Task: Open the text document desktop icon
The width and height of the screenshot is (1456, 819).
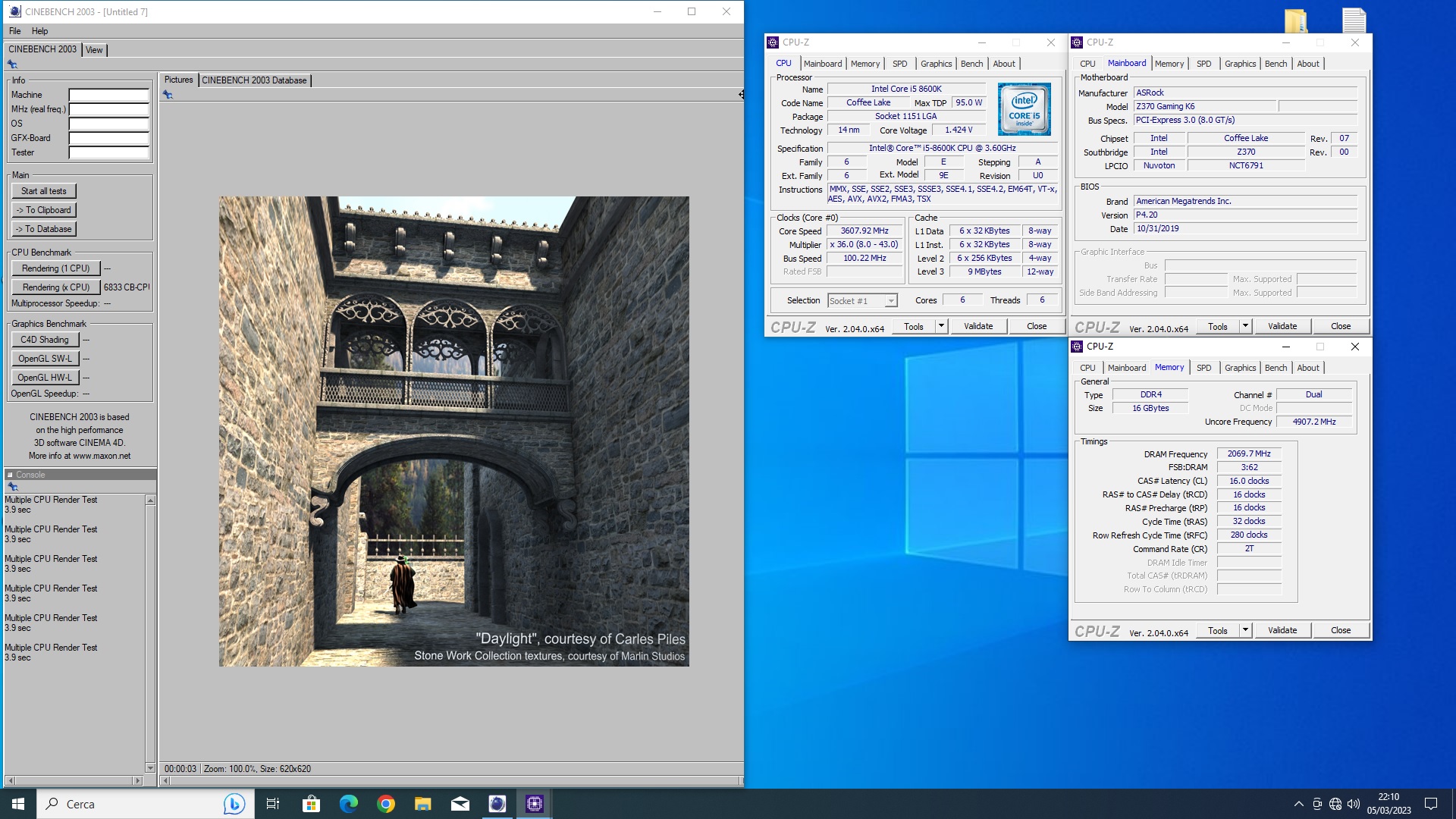Action: (x=1354, y=20)
